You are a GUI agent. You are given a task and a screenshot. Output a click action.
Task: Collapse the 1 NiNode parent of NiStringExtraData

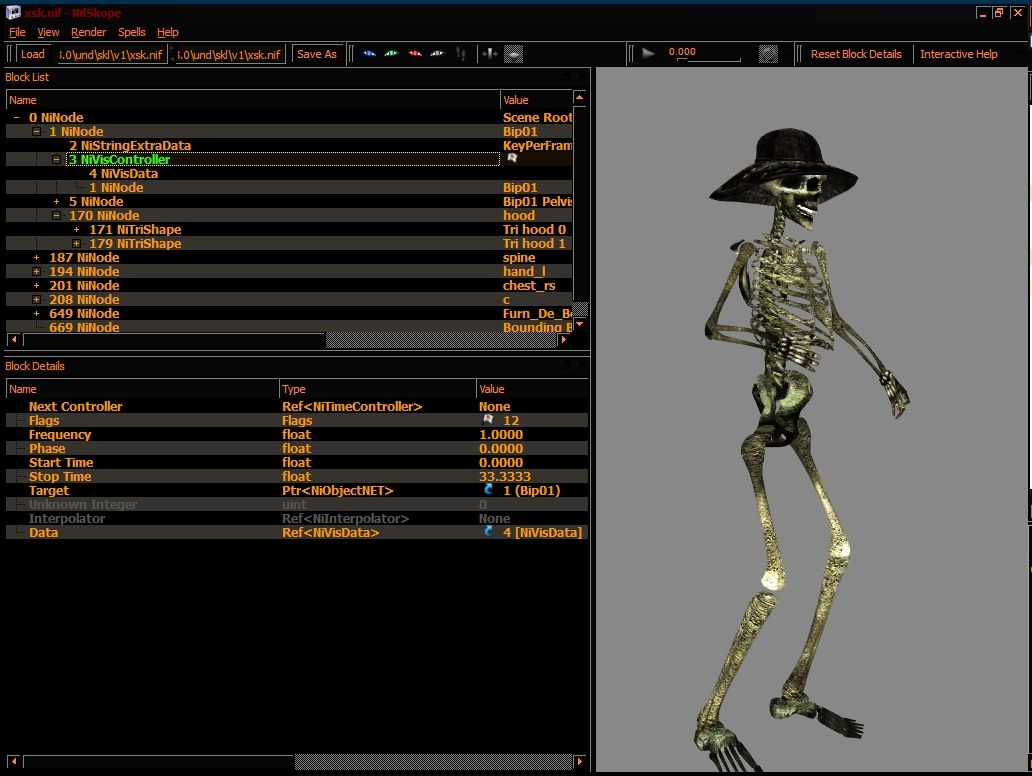click(x=37, y=132)
